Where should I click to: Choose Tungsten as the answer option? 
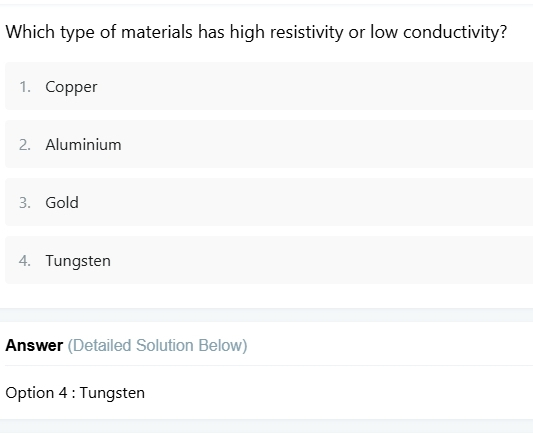269,260
